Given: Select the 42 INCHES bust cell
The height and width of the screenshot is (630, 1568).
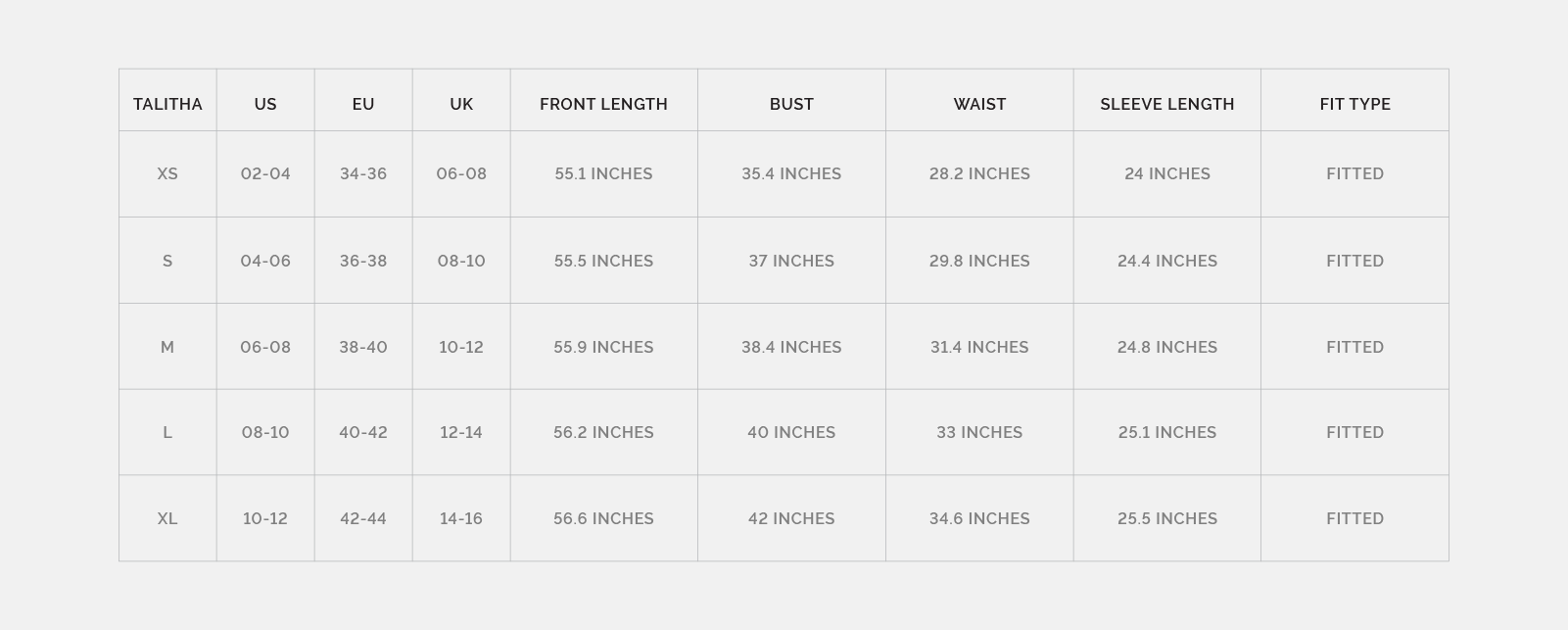Looking at the screenshot, I should (x=791, y=518).
